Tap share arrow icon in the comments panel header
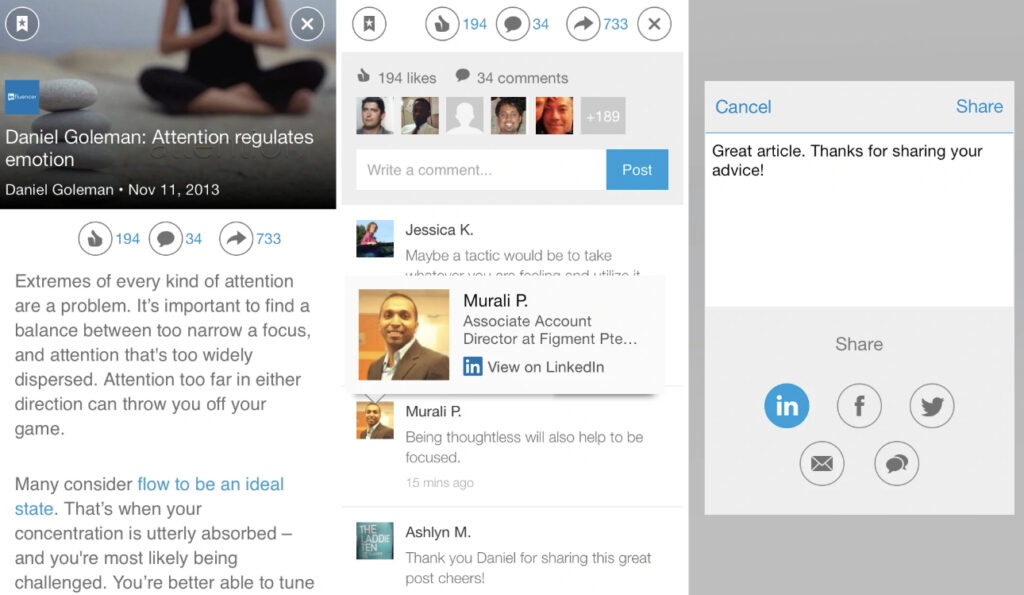This screenshot has width=1024, height=595. (583, 24)
